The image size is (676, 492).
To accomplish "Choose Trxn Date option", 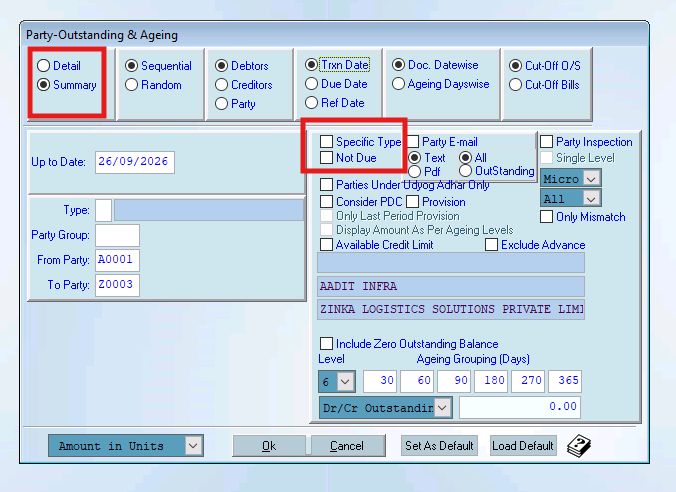I will 311,65.
